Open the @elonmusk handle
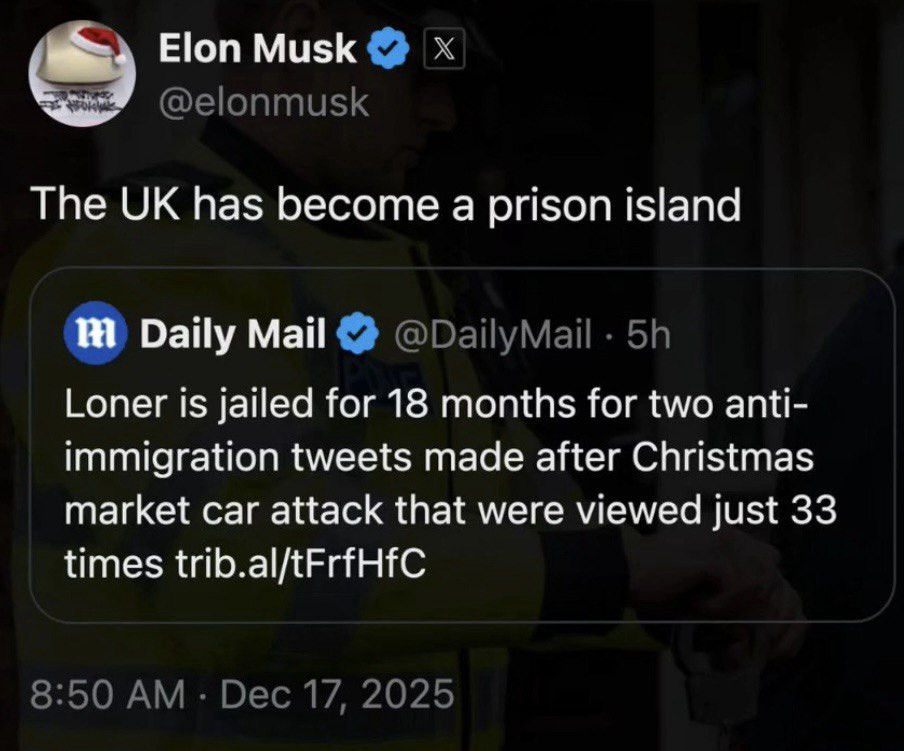The width and height of the screenshot is (904, 751). tap(264, 102)
